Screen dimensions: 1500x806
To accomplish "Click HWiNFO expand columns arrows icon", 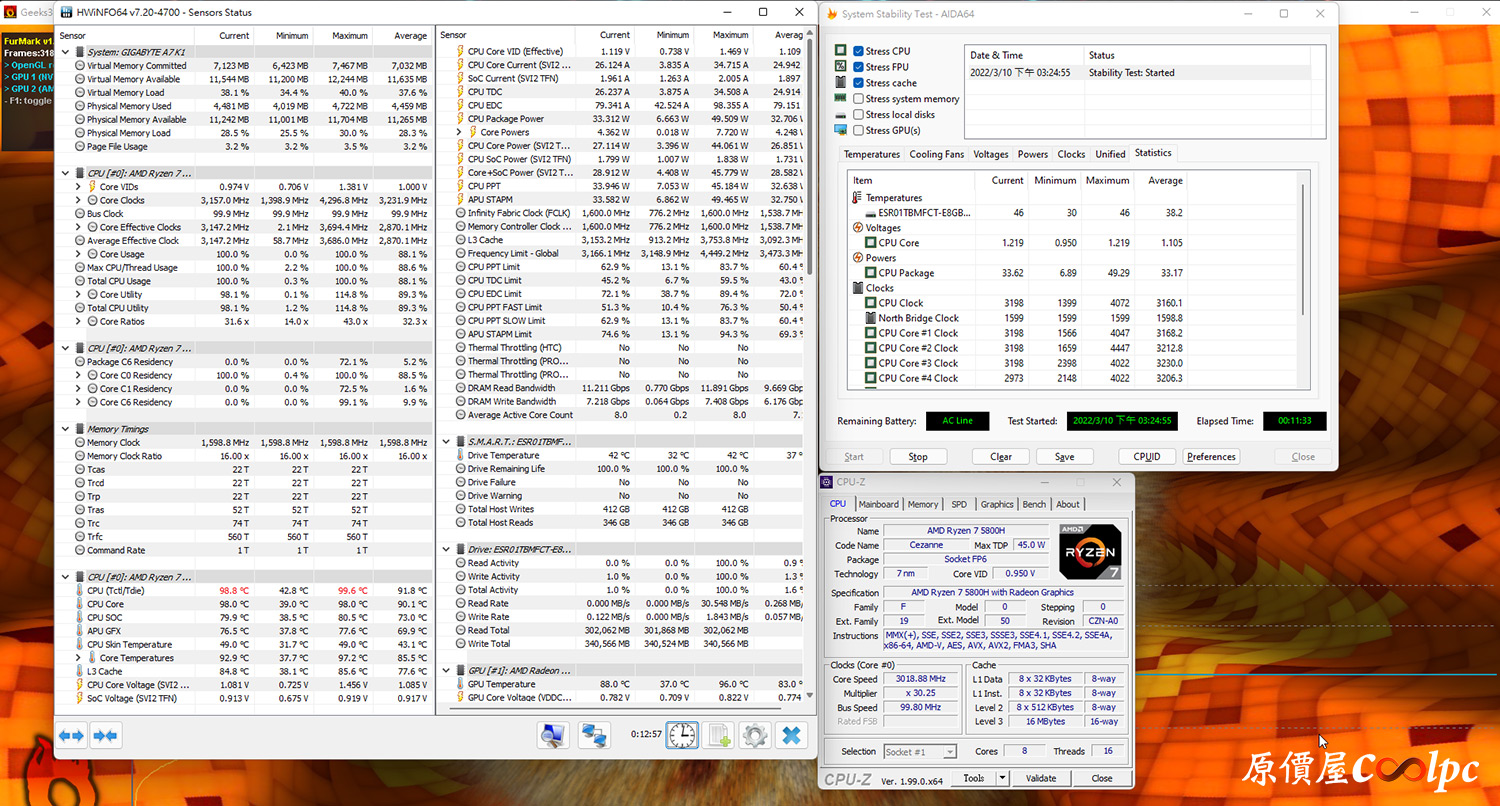I will 71,736.
